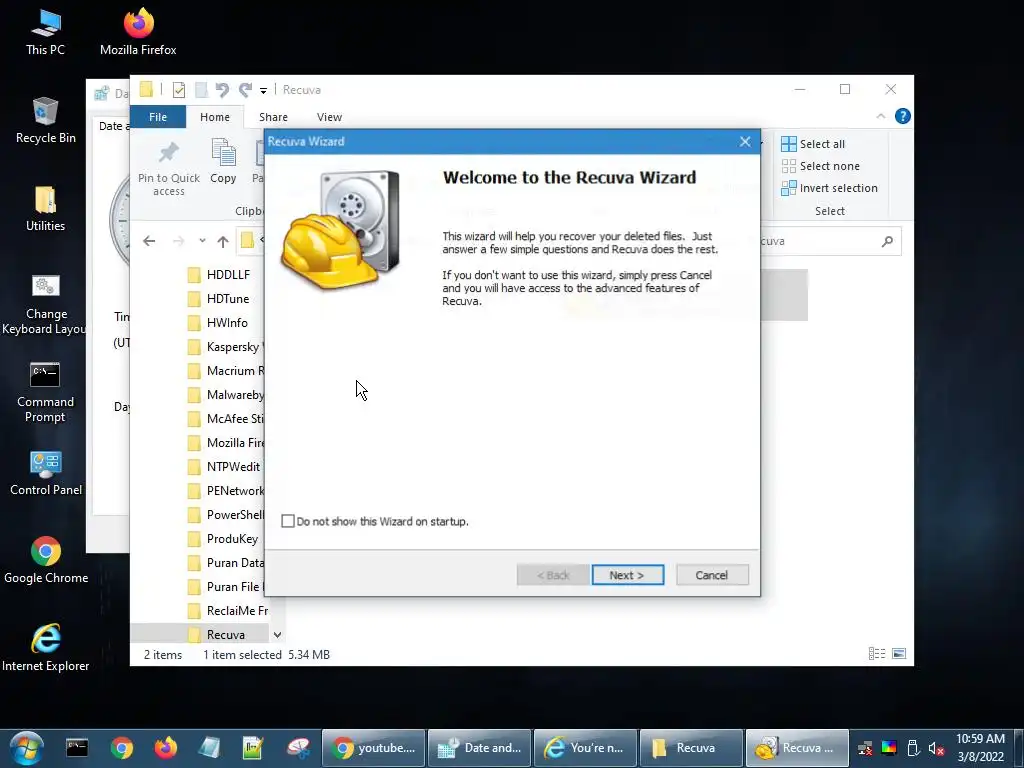Image resolution: width=1024 pixels, height=768 pixels.
Task: Select Kaspersky folder in tree
Action: click(225, 347)
